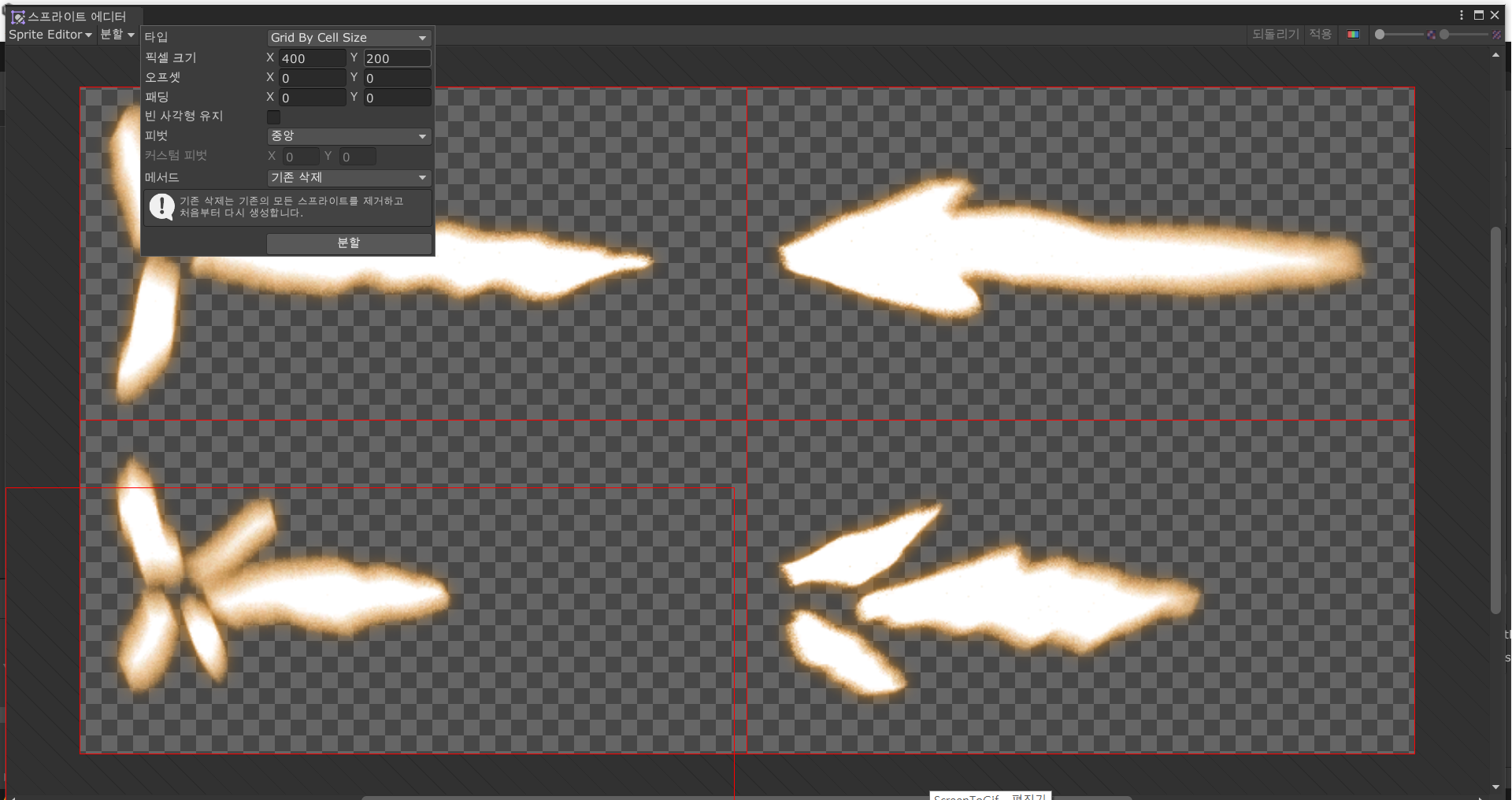This screenshot has height=800, width=1512.
Task: Adjust the mip level slider handle
Action: point(1444,35)
